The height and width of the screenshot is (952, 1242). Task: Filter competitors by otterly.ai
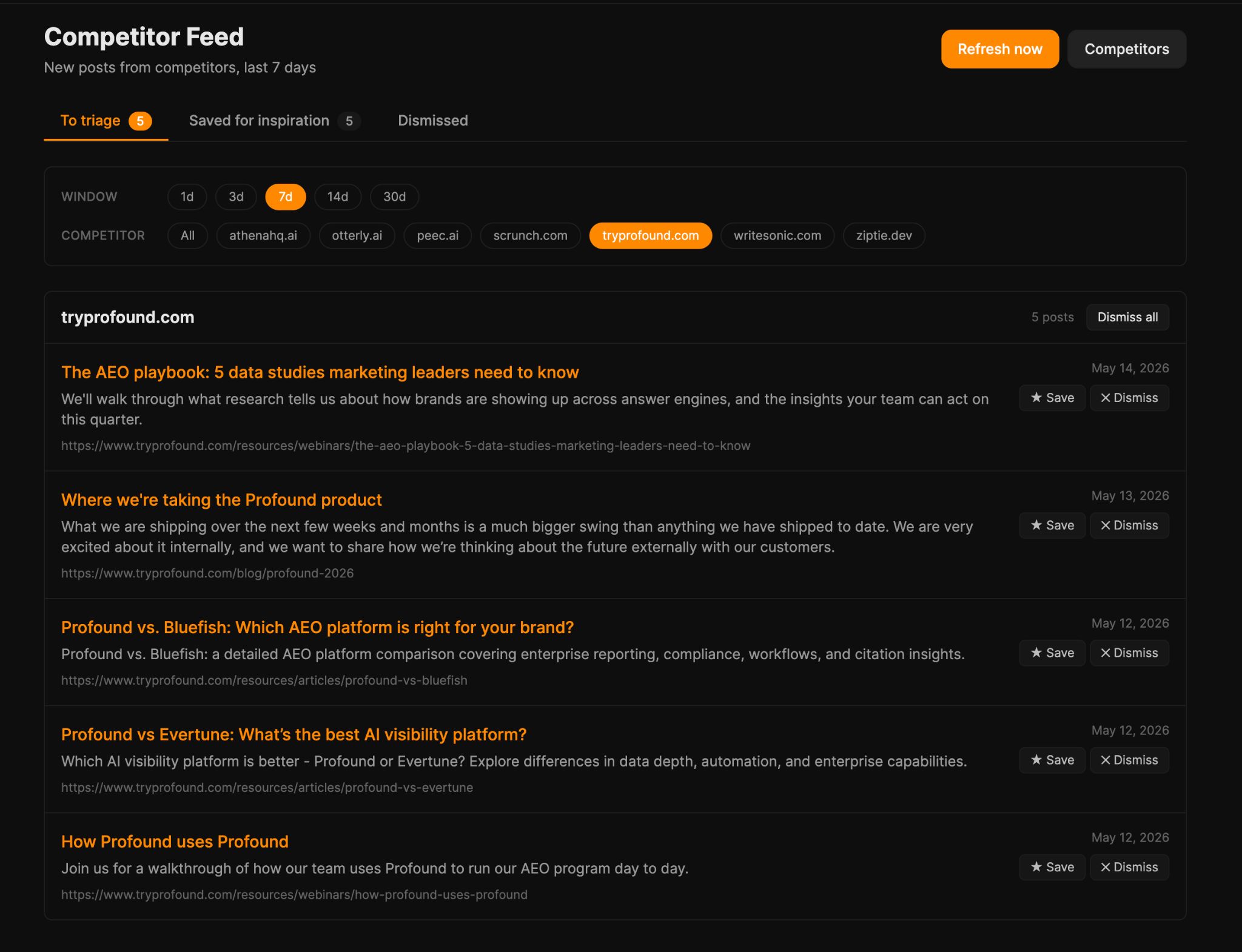[x=357, y=235]
